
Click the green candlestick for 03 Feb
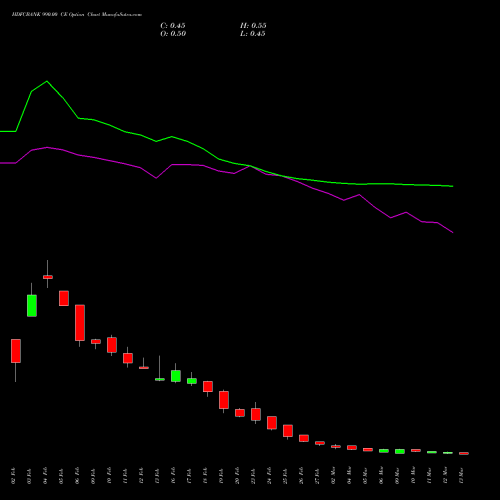32,305
